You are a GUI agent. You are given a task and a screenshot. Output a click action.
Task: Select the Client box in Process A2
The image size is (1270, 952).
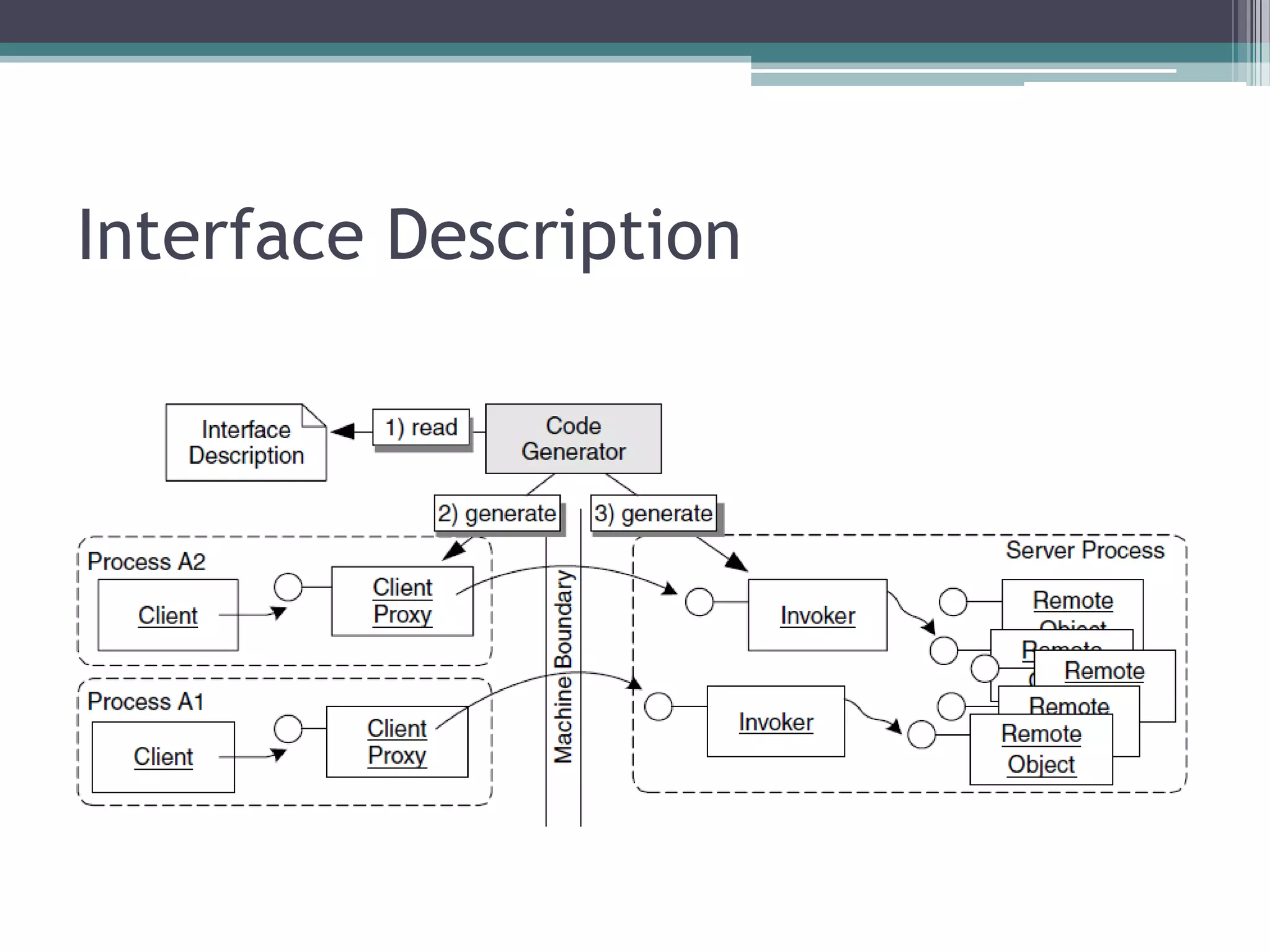(167, 615)
